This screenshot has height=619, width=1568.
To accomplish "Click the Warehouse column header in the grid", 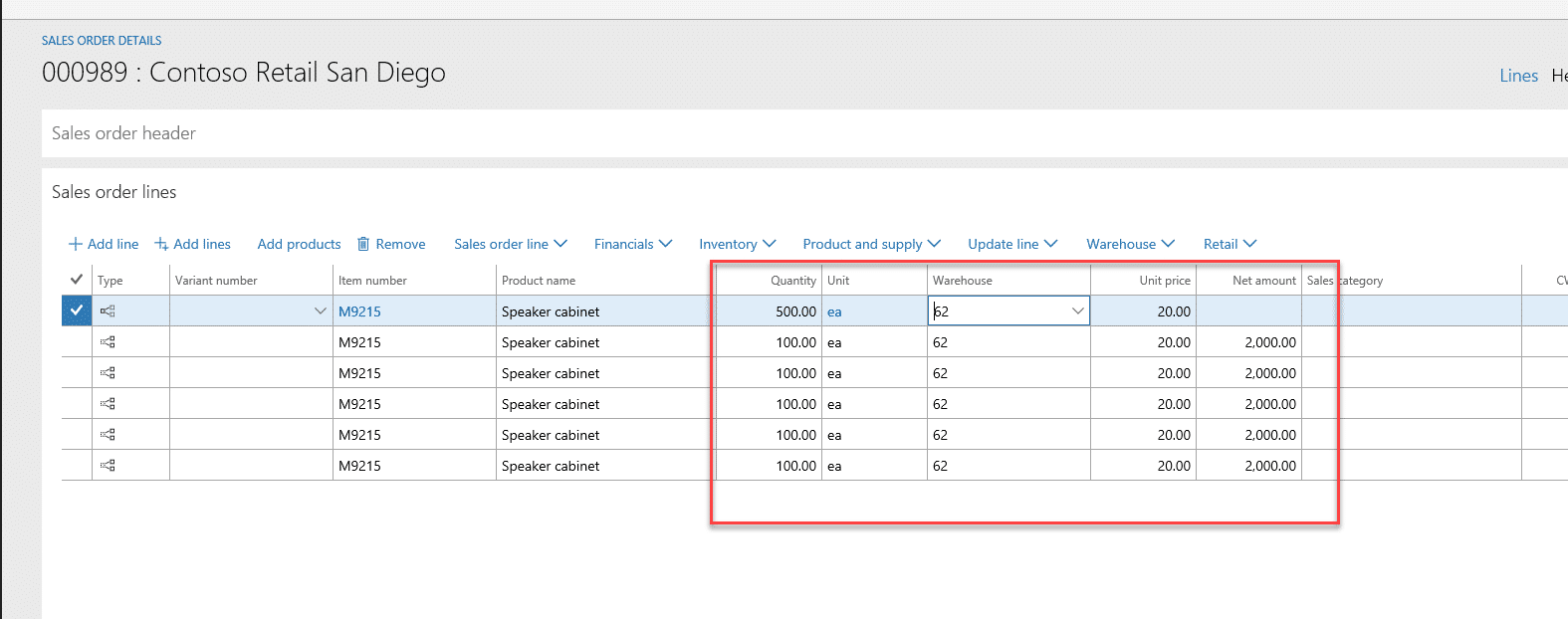I will click(x=962, y=281).
